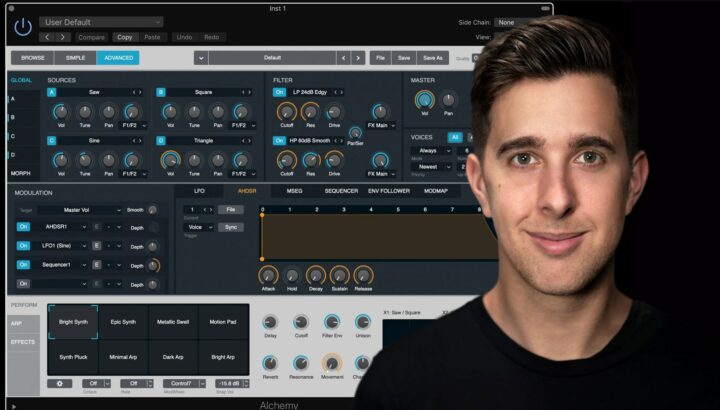This screenshot has width=720, height=410.
Task: Open the User Default preset dropdown
Action: (102, 21)
